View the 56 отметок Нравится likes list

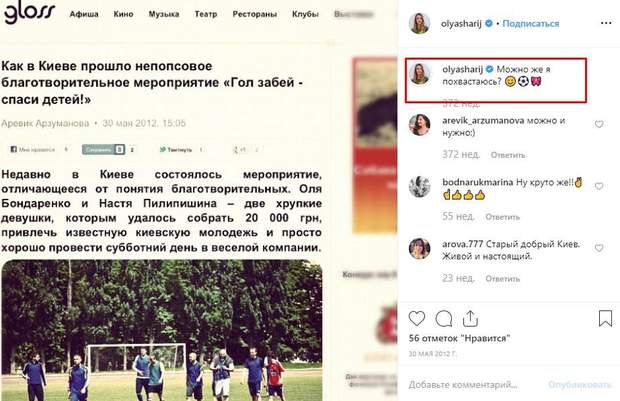(x=459, y=339)
